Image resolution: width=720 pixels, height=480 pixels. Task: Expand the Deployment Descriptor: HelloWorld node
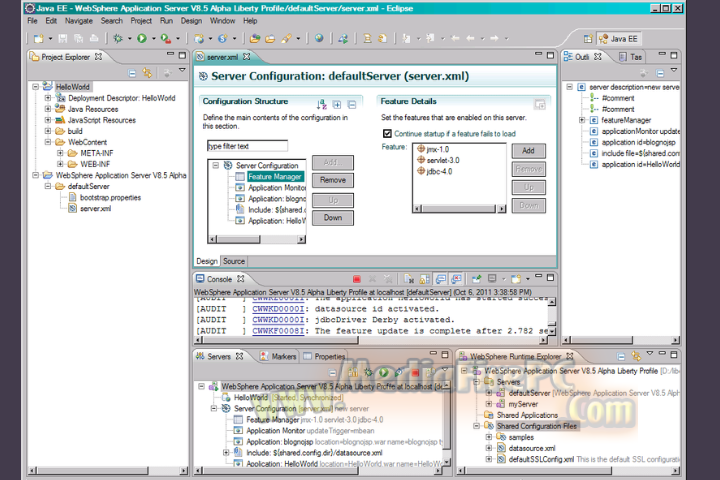pos(48,98)
